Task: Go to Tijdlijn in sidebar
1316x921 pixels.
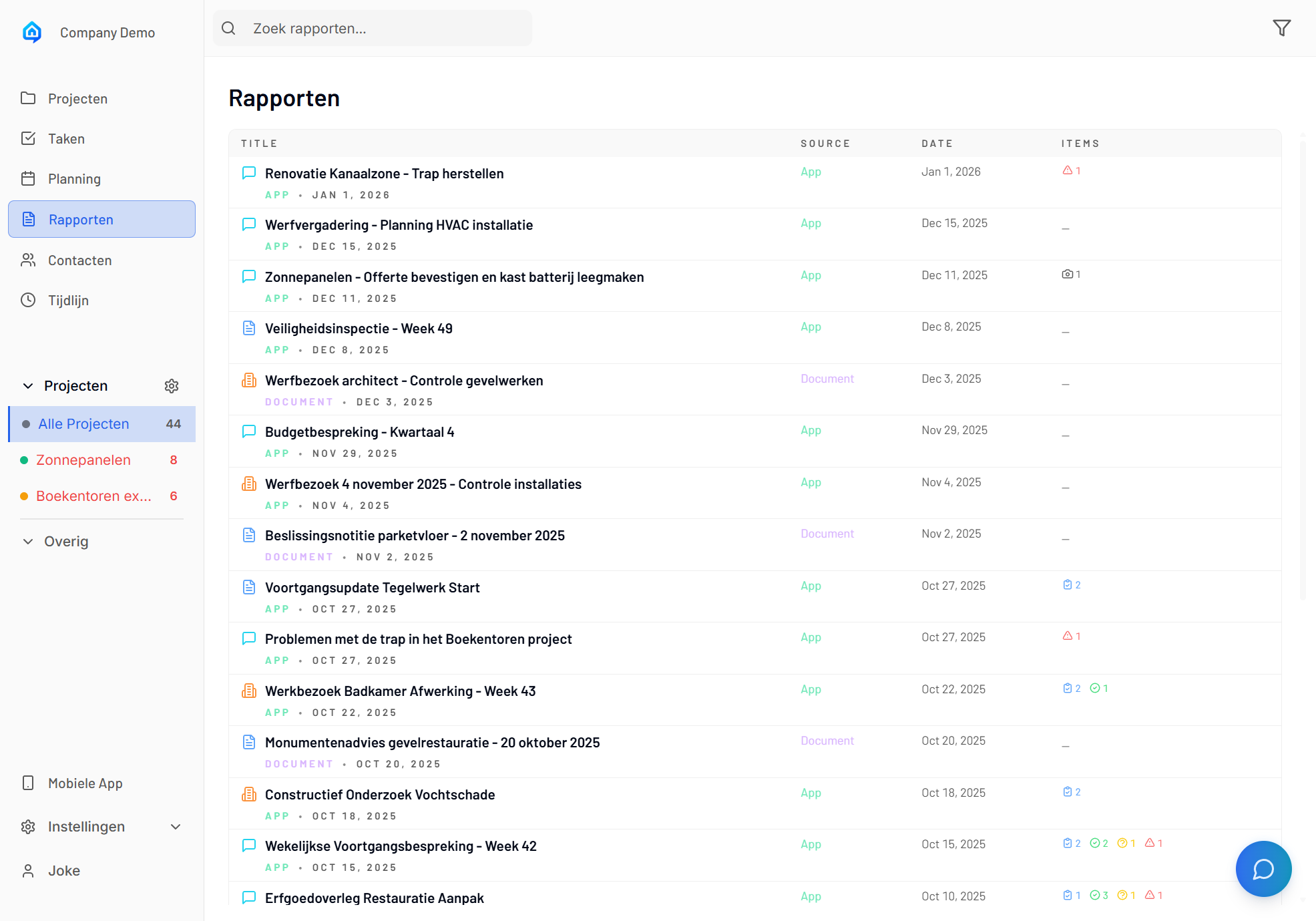Action: click(x=68, y=301)
